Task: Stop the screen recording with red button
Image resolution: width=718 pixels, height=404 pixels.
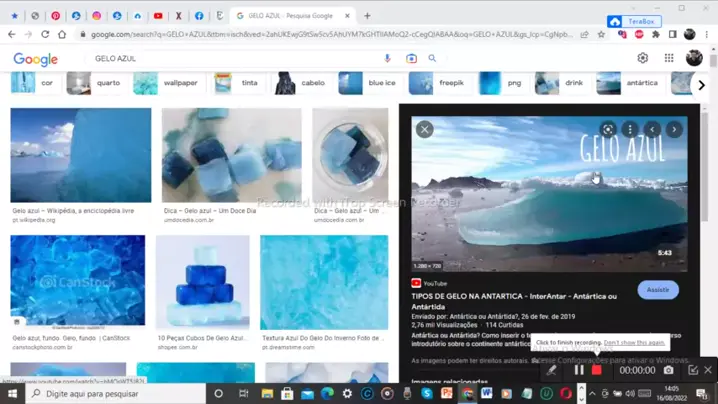Action: tap(596, 370)
